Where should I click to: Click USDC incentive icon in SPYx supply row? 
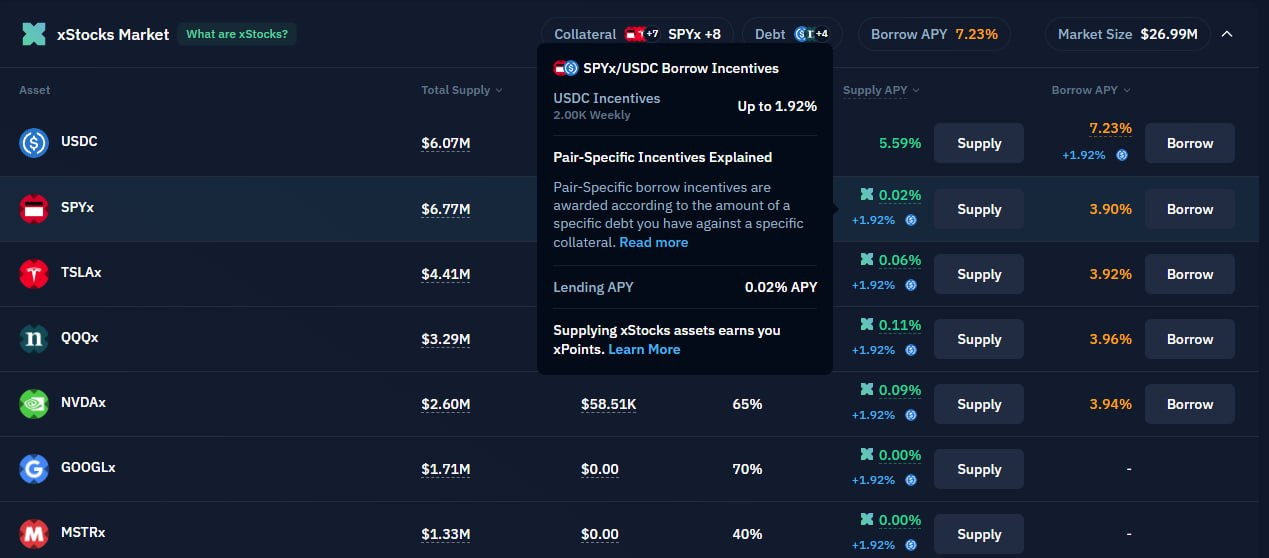point(911,220)
